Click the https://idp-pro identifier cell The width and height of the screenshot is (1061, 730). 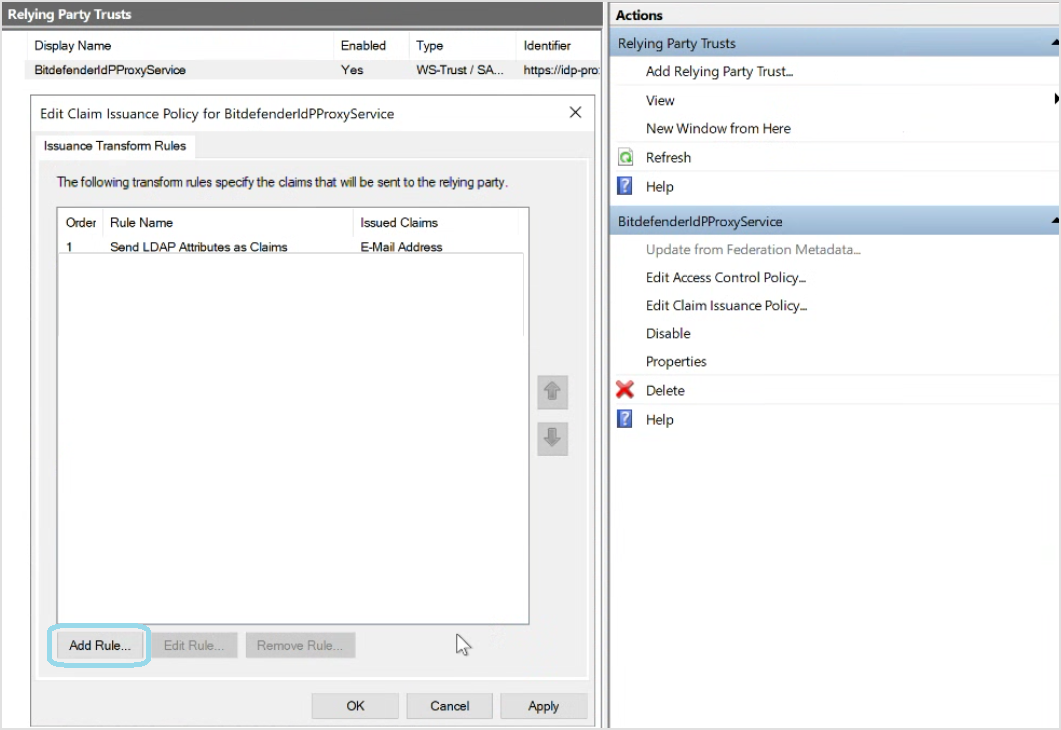[561, 70]
